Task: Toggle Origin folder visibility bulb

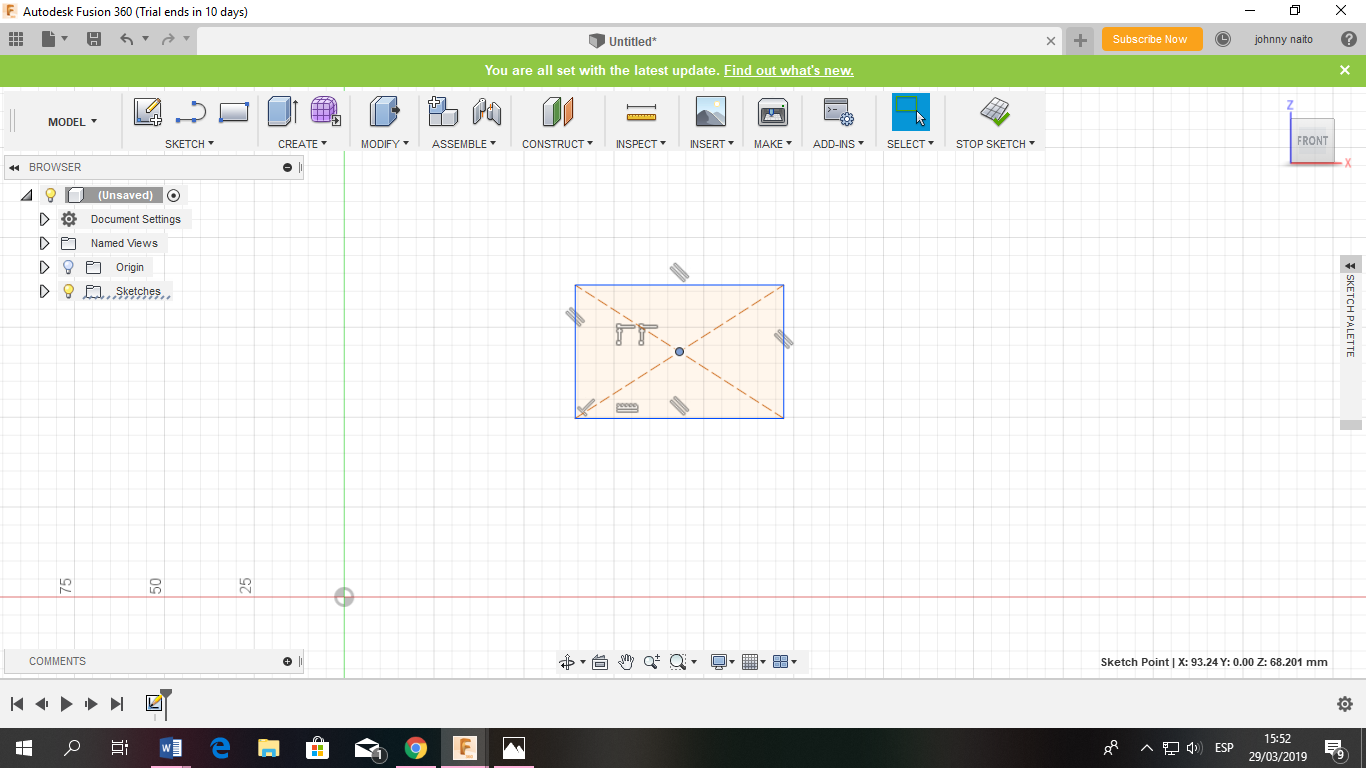Action: (68, 267)
